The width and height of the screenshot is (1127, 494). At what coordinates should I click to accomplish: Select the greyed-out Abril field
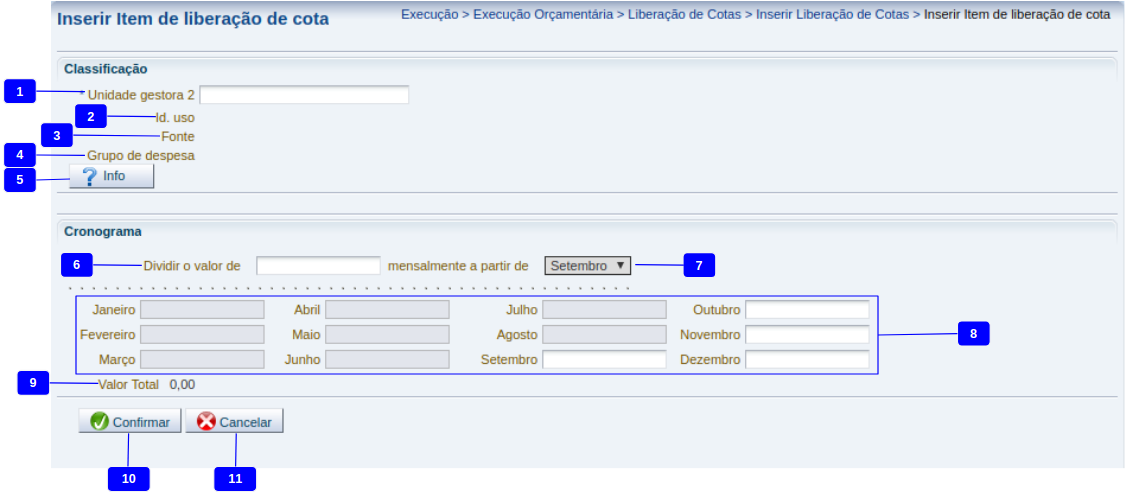(387, 310)
